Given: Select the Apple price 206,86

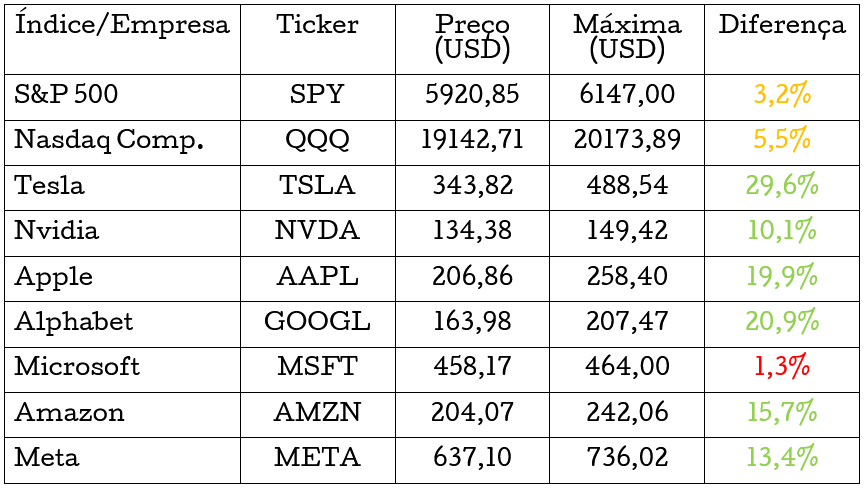Looking at the screenshot, I should point(472,277).
